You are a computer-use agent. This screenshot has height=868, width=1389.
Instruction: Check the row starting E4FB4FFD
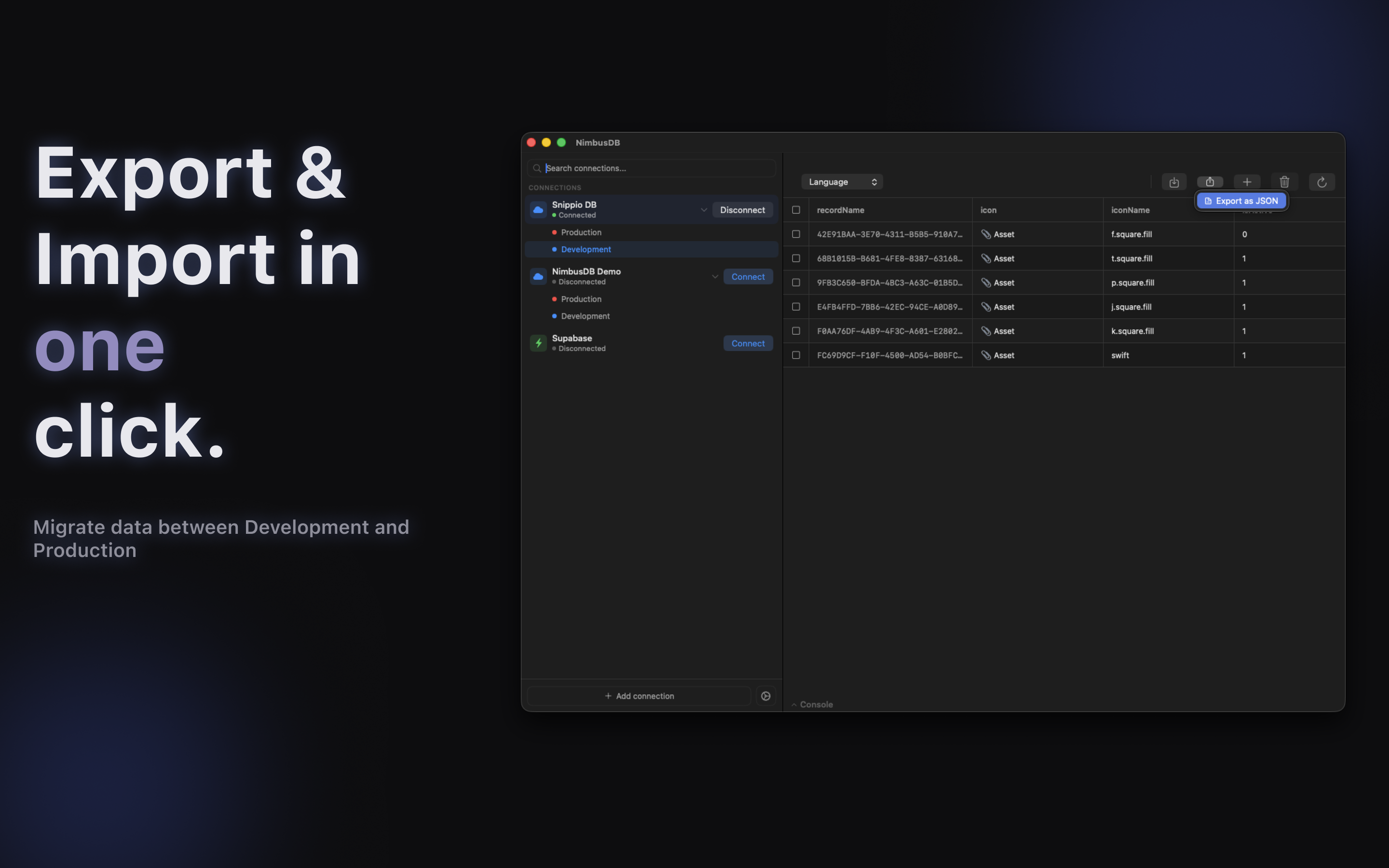pos(796,307)
